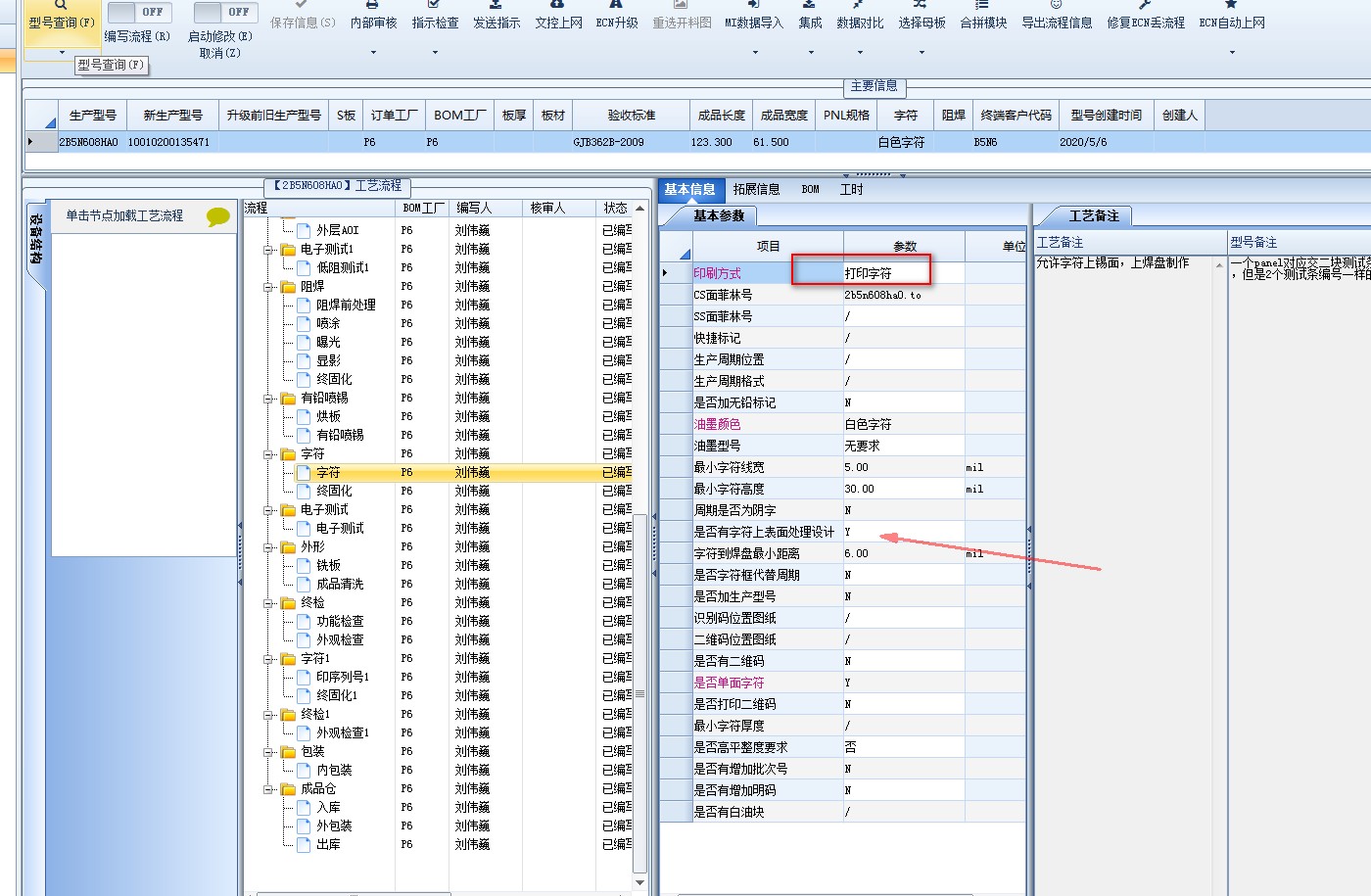Sort by the 型号创建时间 column header
Viewport: 1371px width, 896px height.
(x=1106, y=115)
